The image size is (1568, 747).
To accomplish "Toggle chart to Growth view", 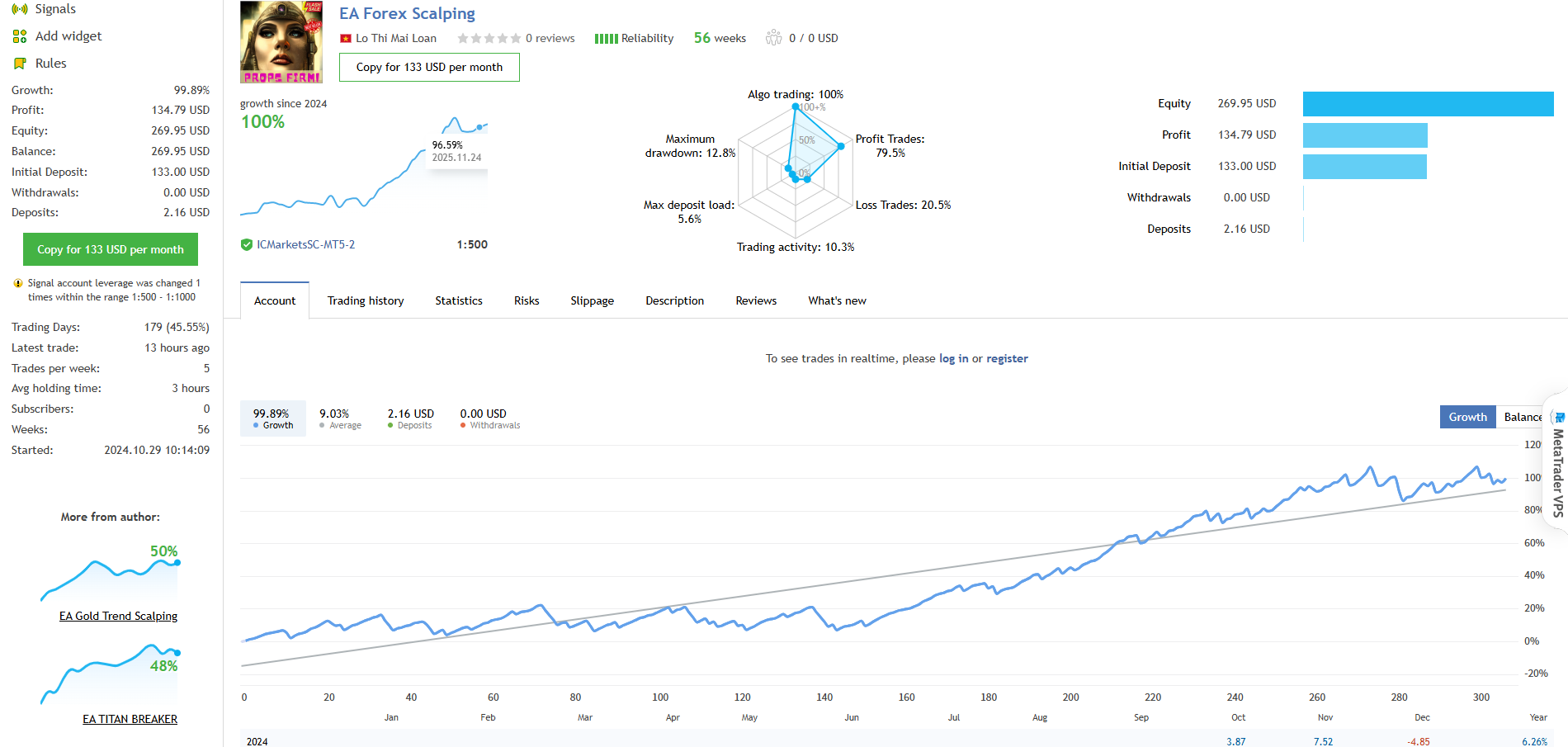I will click(x=1467, y=417).
